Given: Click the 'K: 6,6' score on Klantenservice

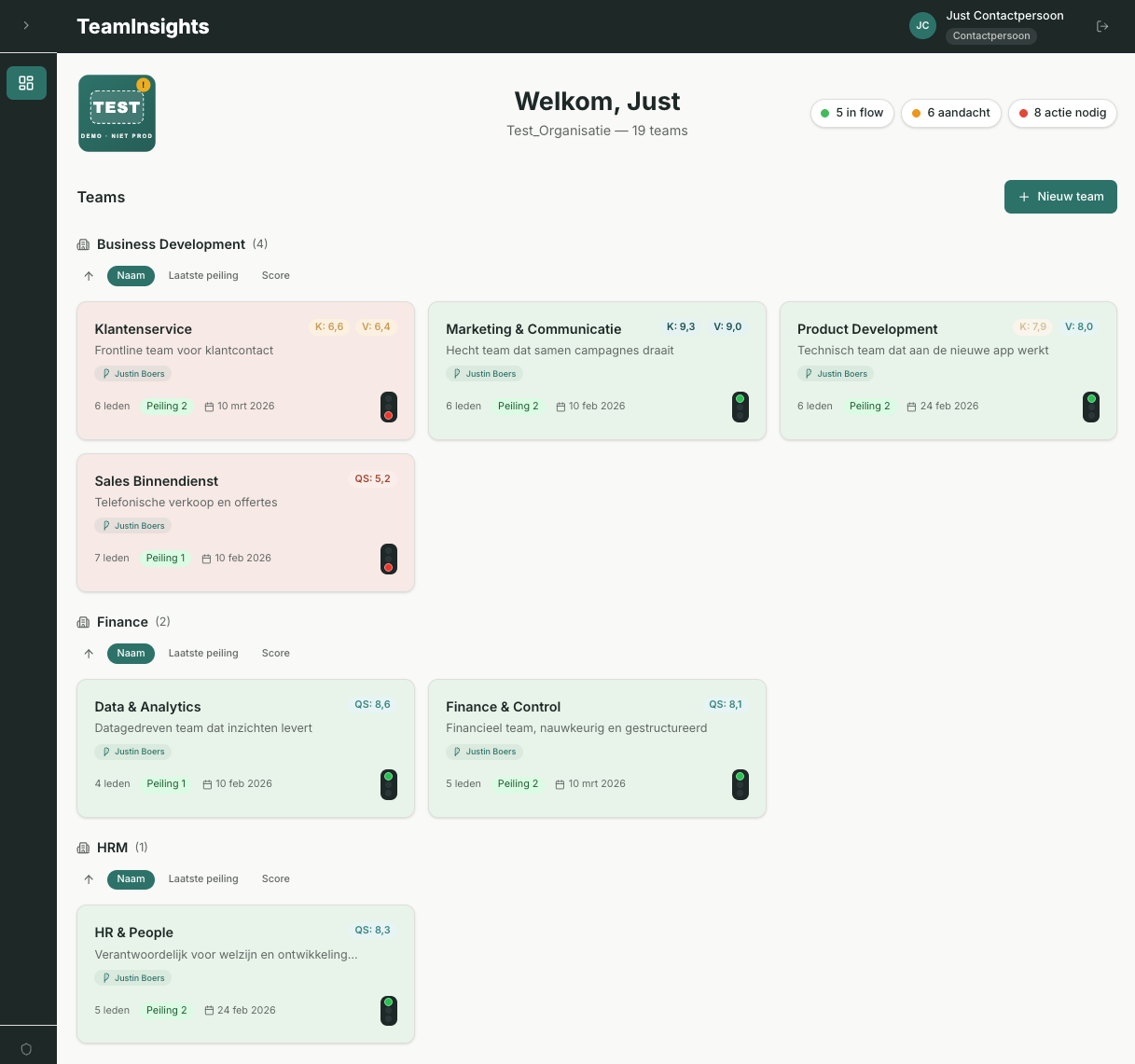Looking at the screenshot, I should (329, 327).
